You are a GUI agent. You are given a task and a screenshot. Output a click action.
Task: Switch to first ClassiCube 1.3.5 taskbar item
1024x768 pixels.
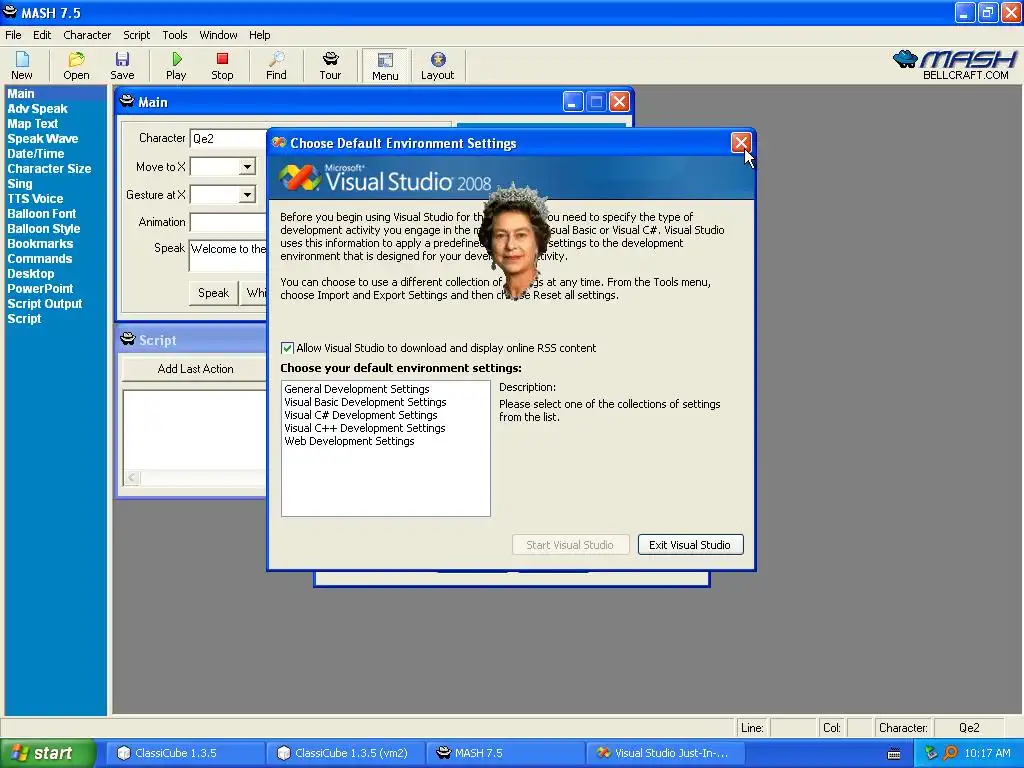point(185,753)
